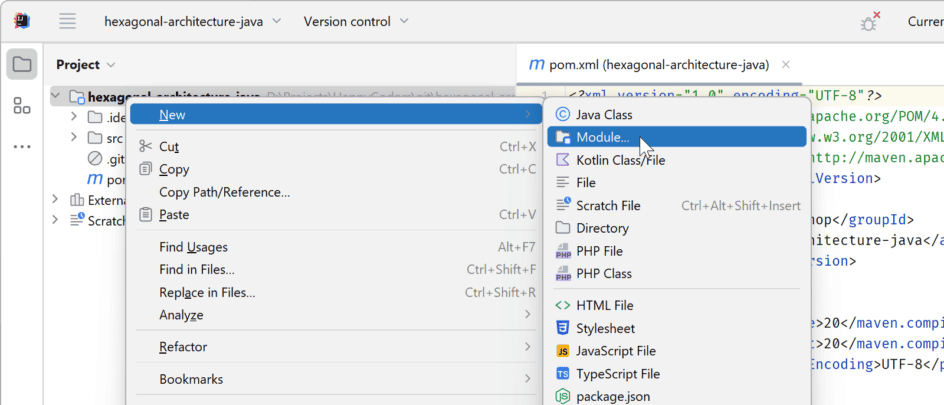Create a new package.json file
The height and width of the screenshot is (405, 944).
tap(609, 396)
